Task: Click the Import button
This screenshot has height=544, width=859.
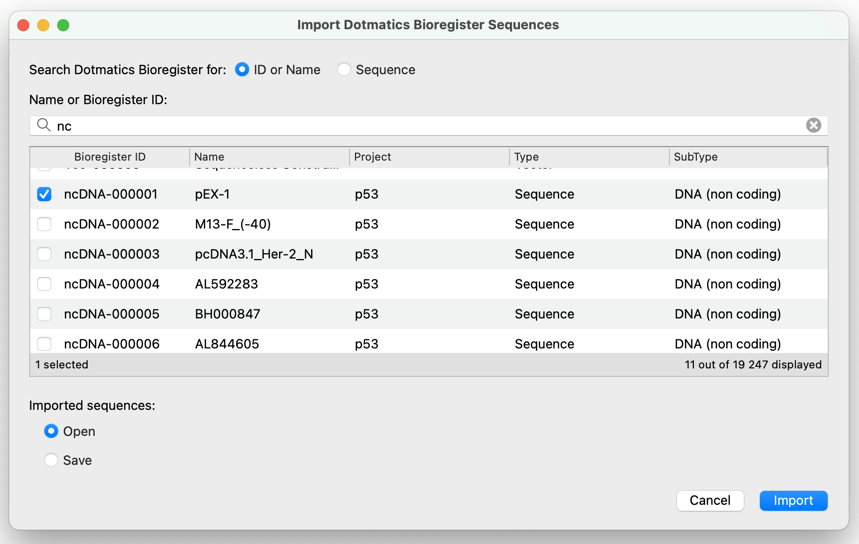Action: pos(793,500)
